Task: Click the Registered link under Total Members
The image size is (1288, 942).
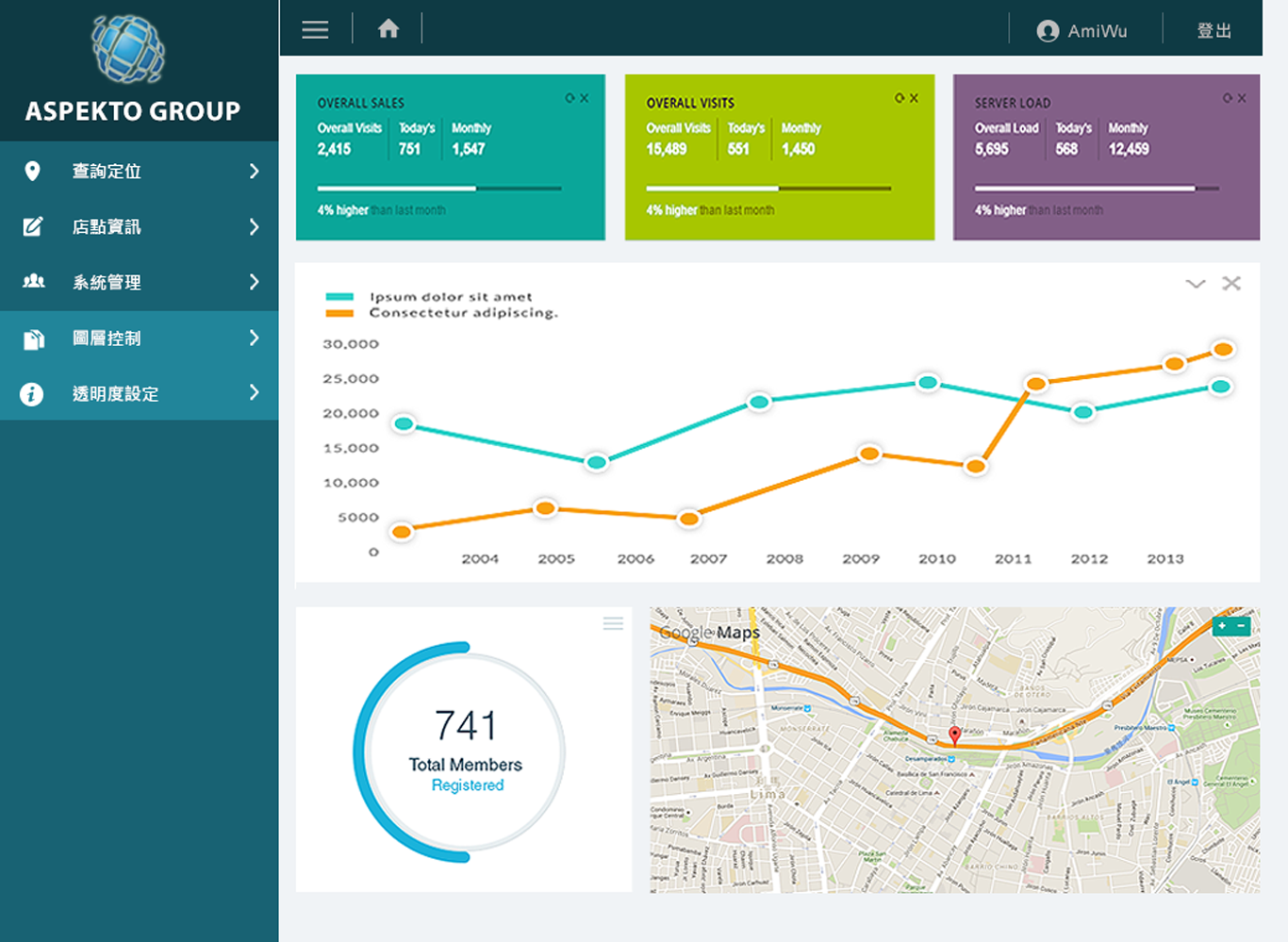Action: tap(468, 785)
